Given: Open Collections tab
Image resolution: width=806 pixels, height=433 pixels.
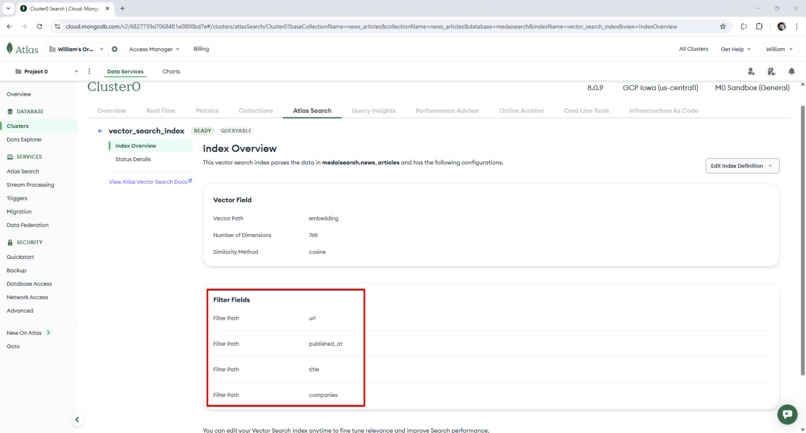Looking at the screenshot, I should click(255, 111).
